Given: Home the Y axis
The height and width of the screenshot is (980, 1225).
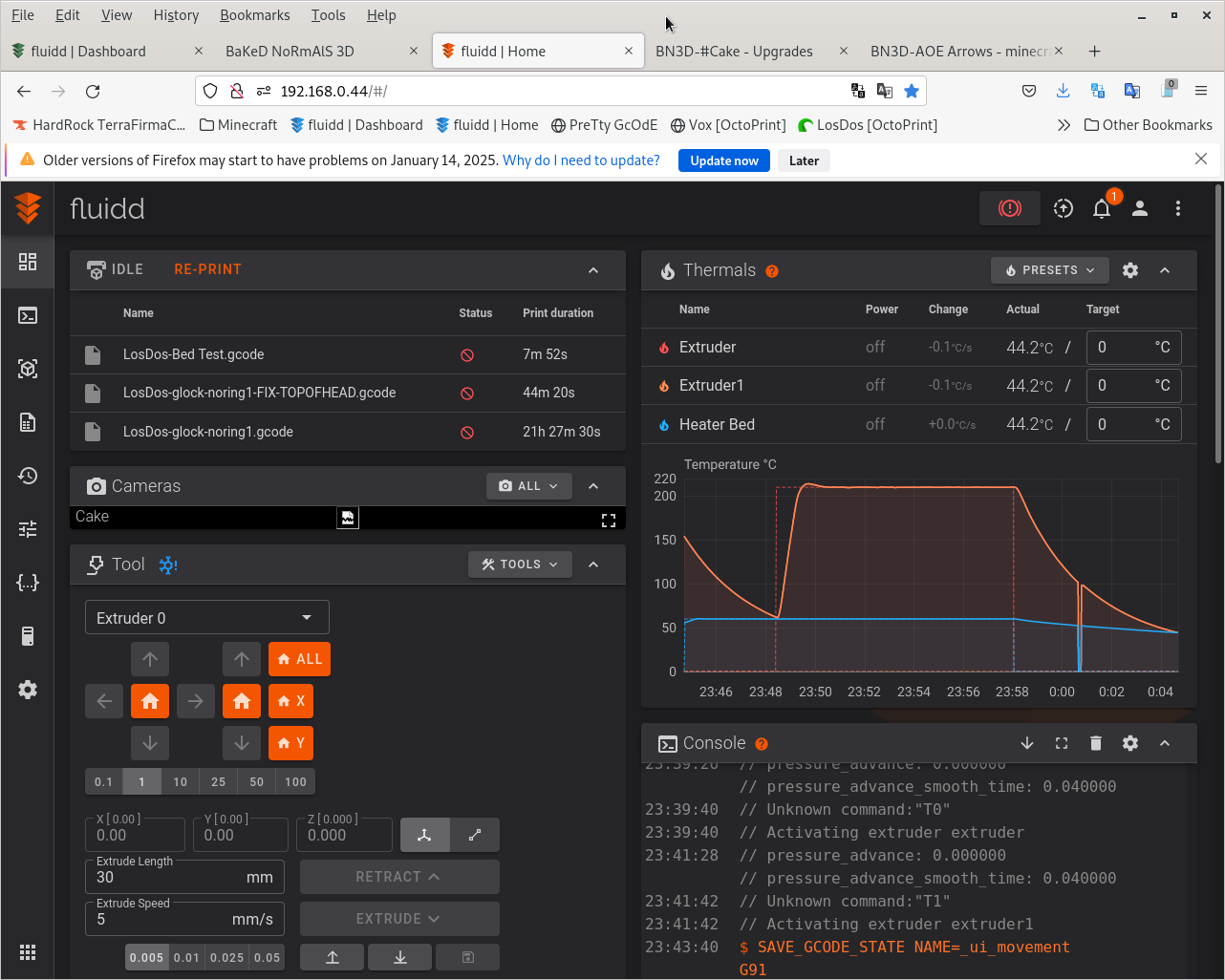Looking at the screenshot, I should [x=290, y=743].
